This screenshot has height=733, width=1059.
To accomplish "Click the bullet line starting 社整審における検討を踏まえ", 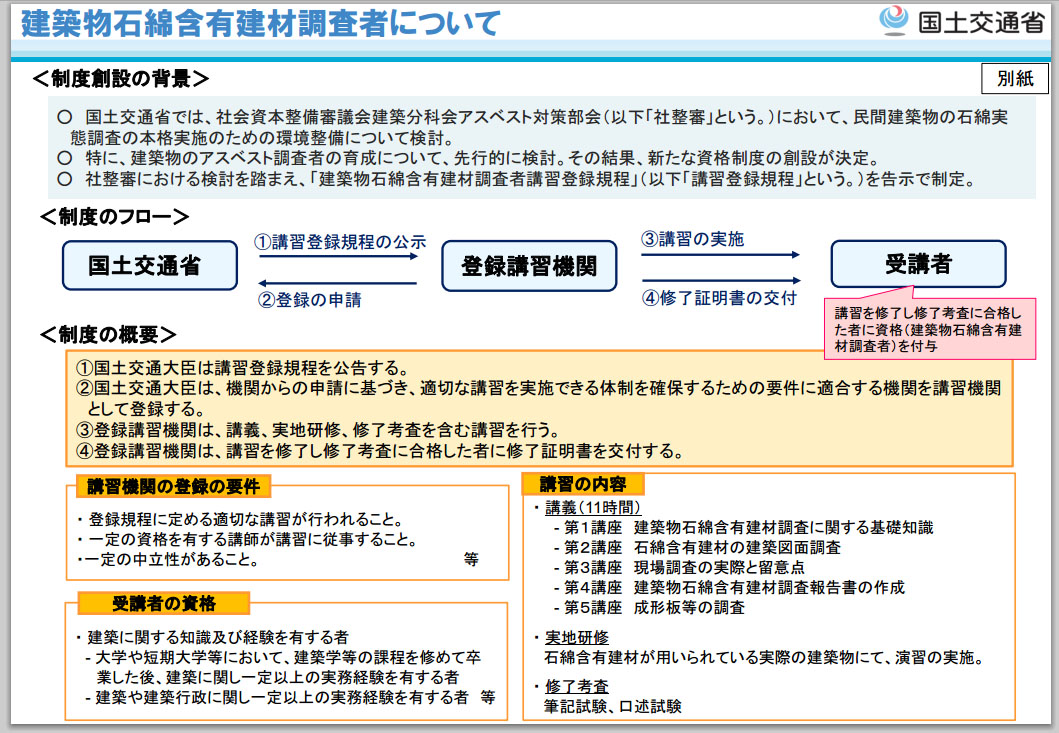I will point(517,179).
